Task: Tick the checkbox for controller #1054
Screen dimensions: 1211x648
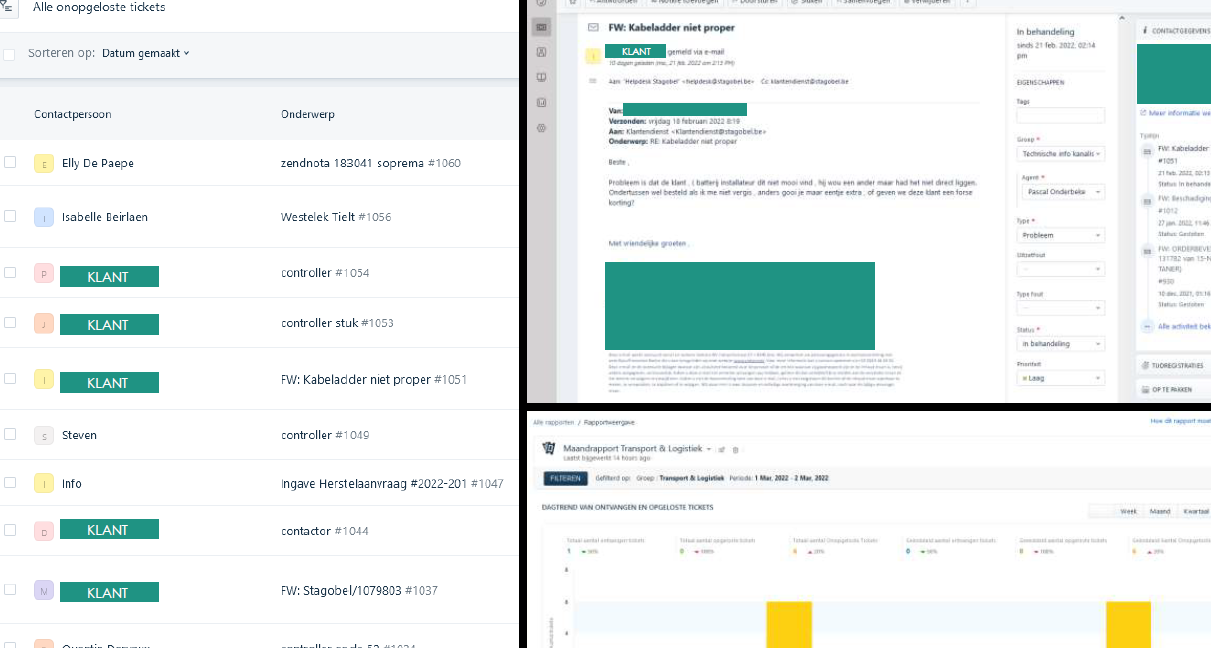Action: pyautogui.click(x=10, y=272)
